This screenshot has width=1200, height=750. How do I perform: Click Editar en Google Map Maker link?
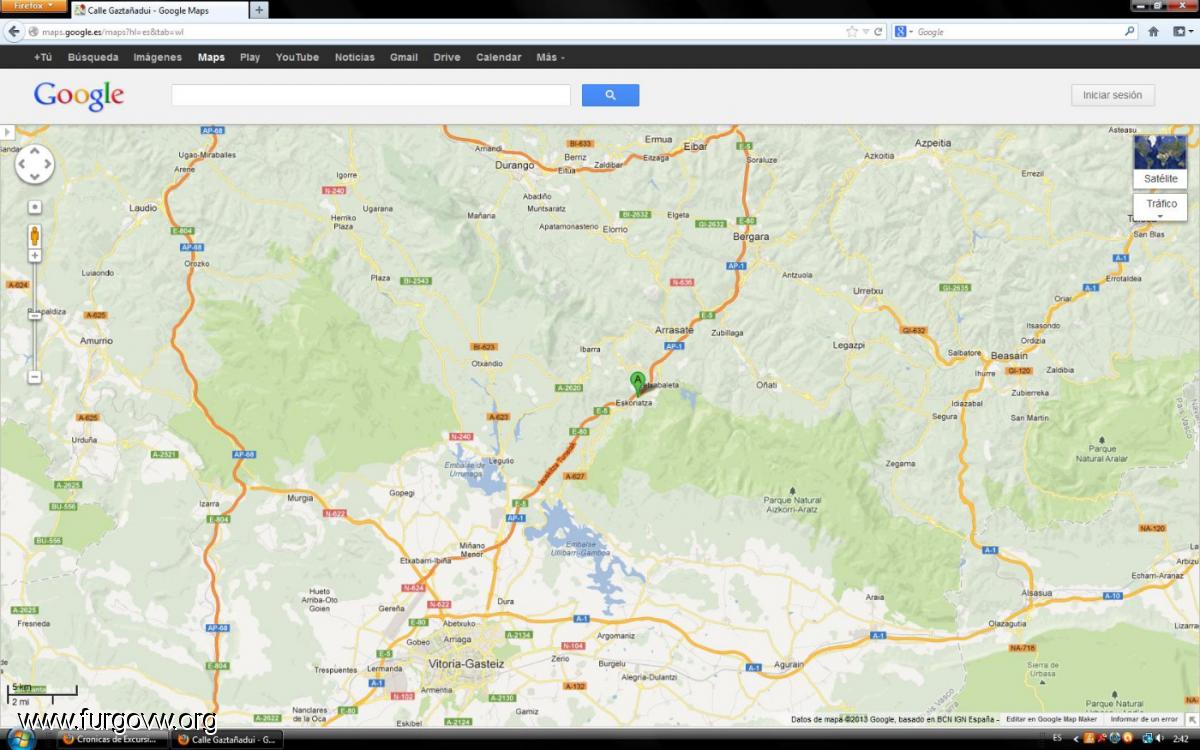pyautogui.click(x=1052, y=719)
